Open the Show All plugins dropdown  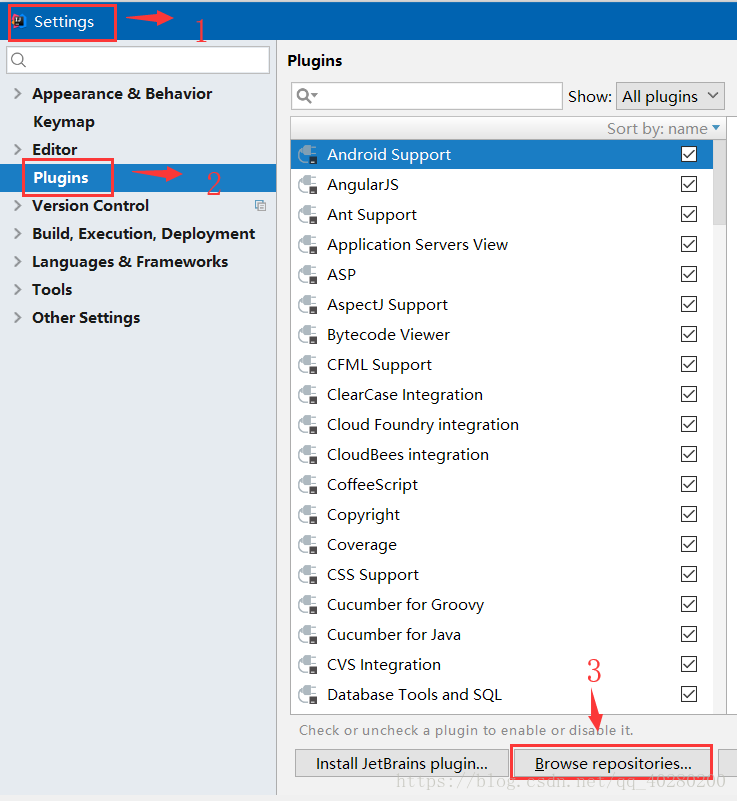click(670, 96)
